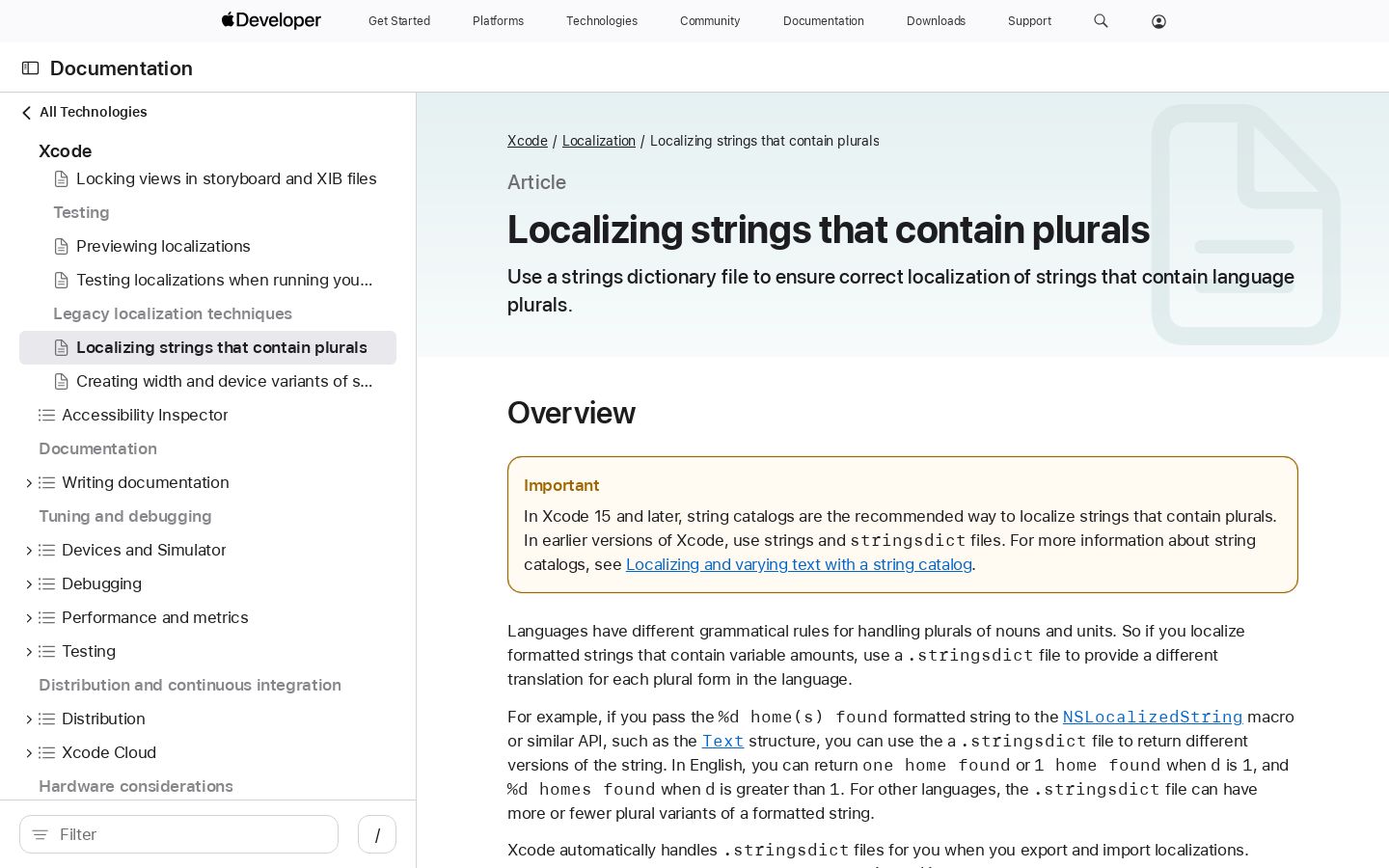The height and width of the screenshot is (868, 1389).
Task: Click the Xcode sidebar heading
Action: pos(66,151)
